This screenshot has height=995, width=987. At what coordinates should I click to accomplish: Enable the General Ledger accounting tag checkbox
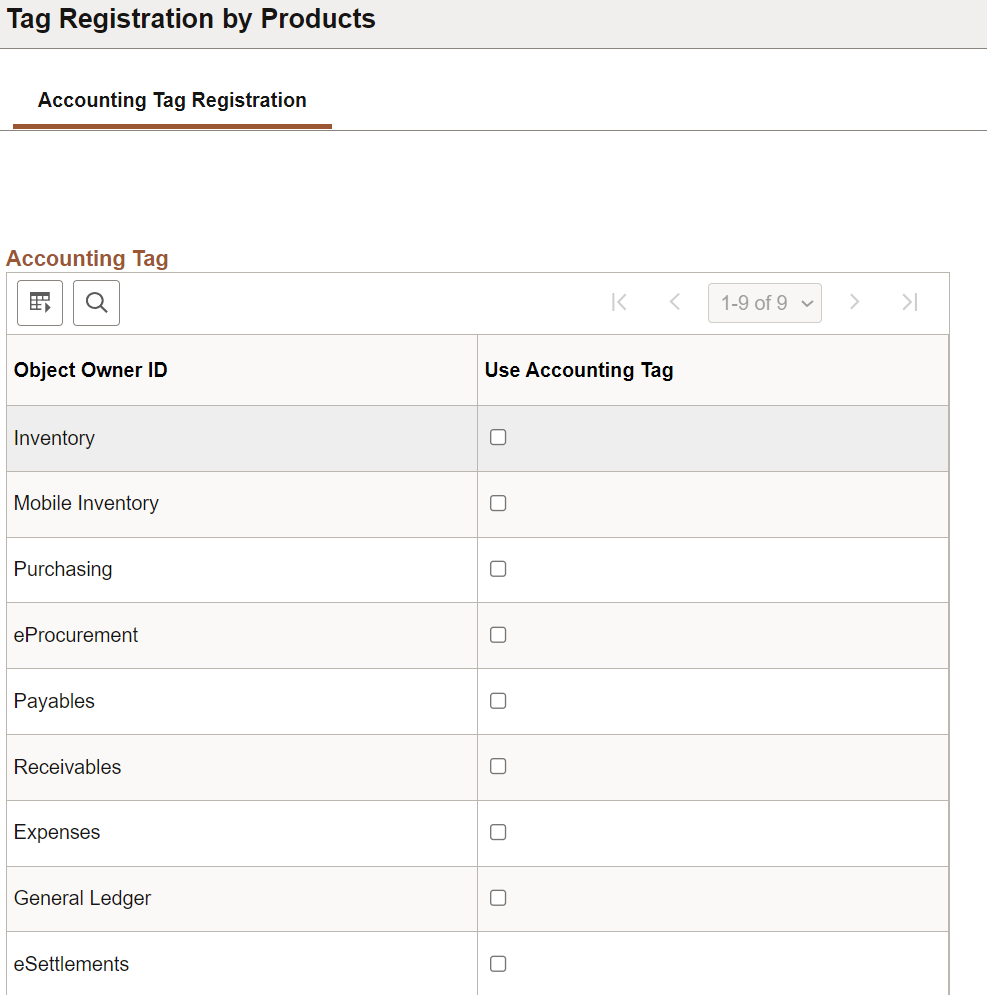[x=498, y=898]
